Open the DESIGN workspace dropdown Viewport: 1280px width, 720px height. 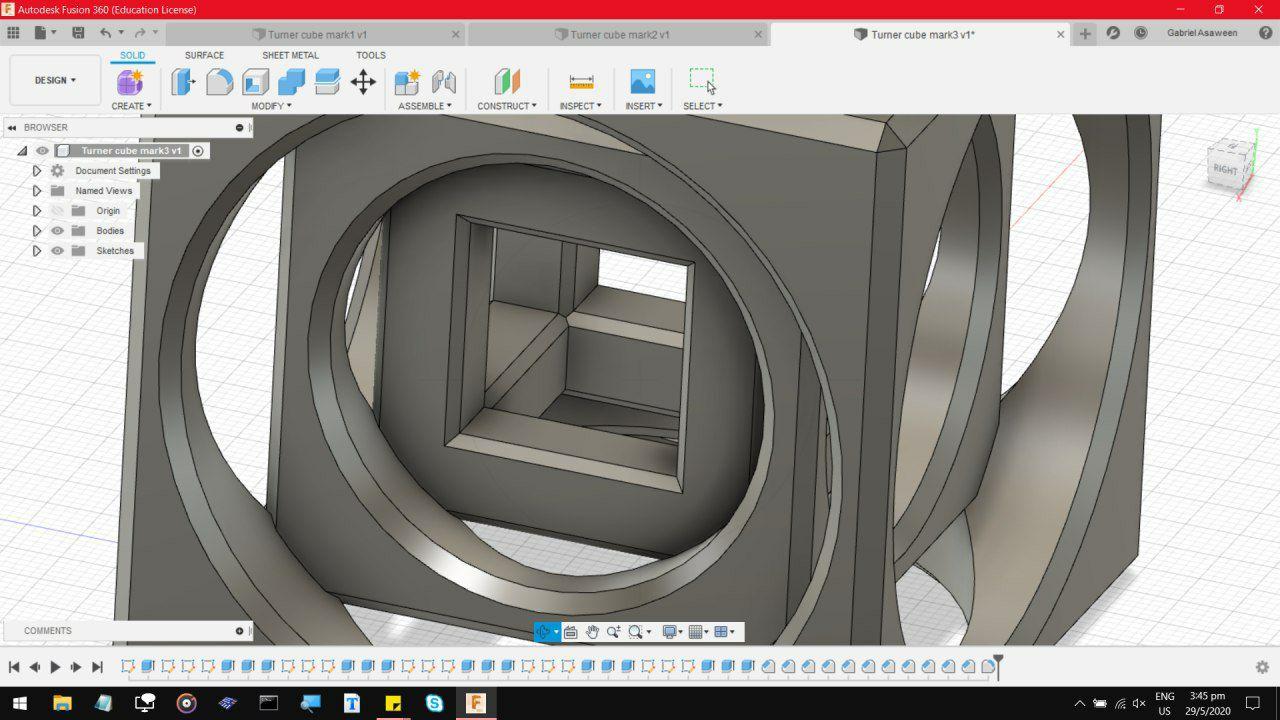pyautogui.click(x=55, y=80)
